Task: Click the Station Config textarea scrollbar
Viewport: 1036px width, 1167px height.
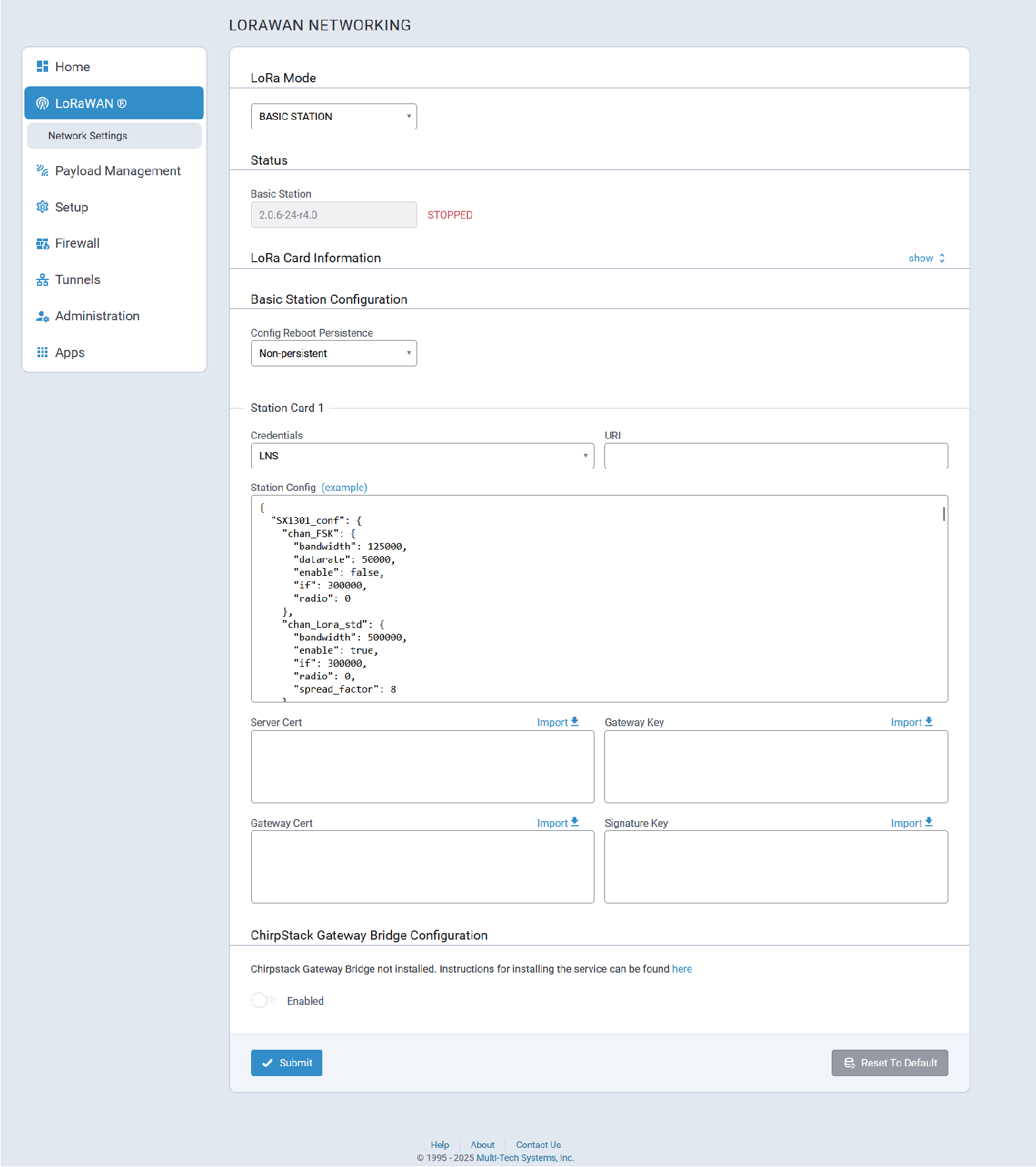Action: click(944, 514)
